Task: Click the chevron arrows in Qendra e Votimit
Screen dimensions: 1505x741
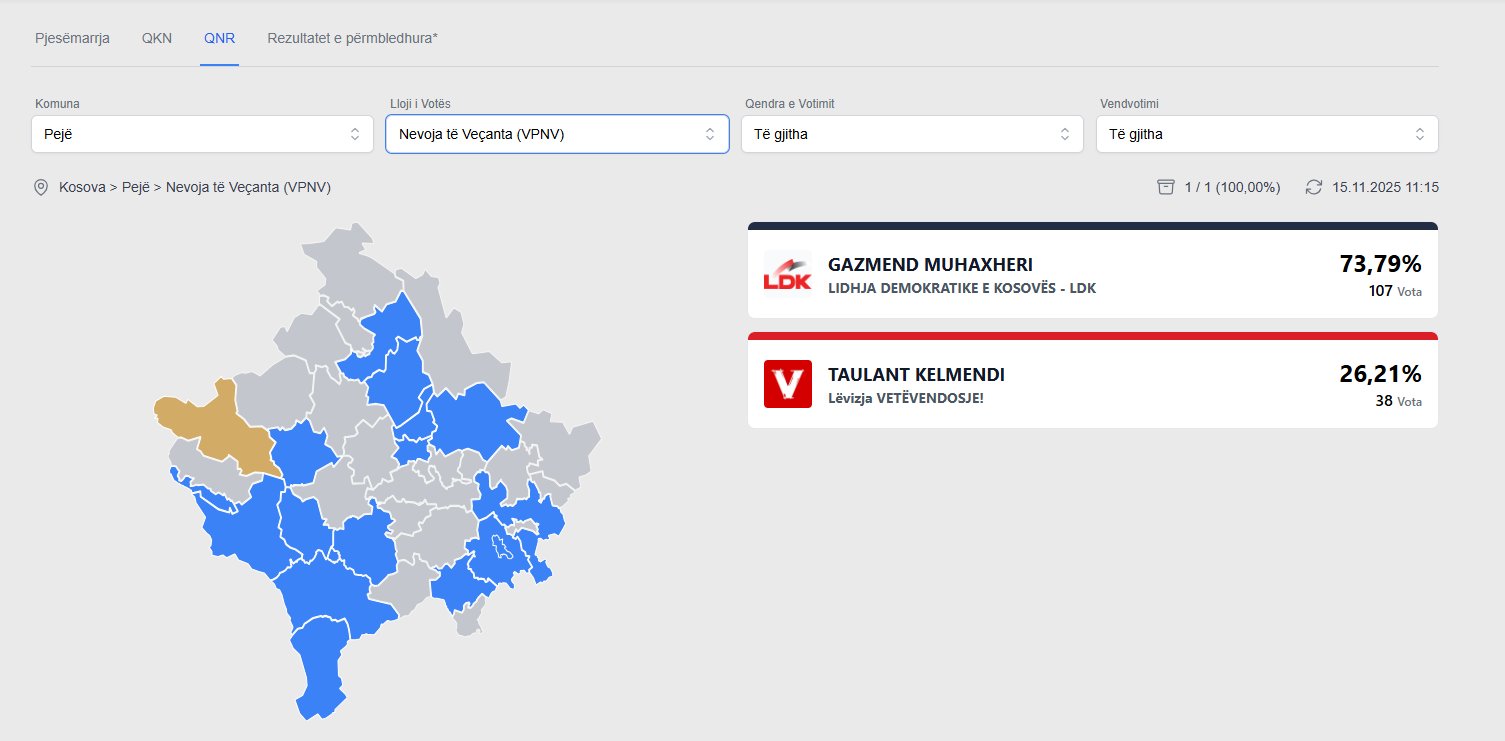Action: (1064, 134)
